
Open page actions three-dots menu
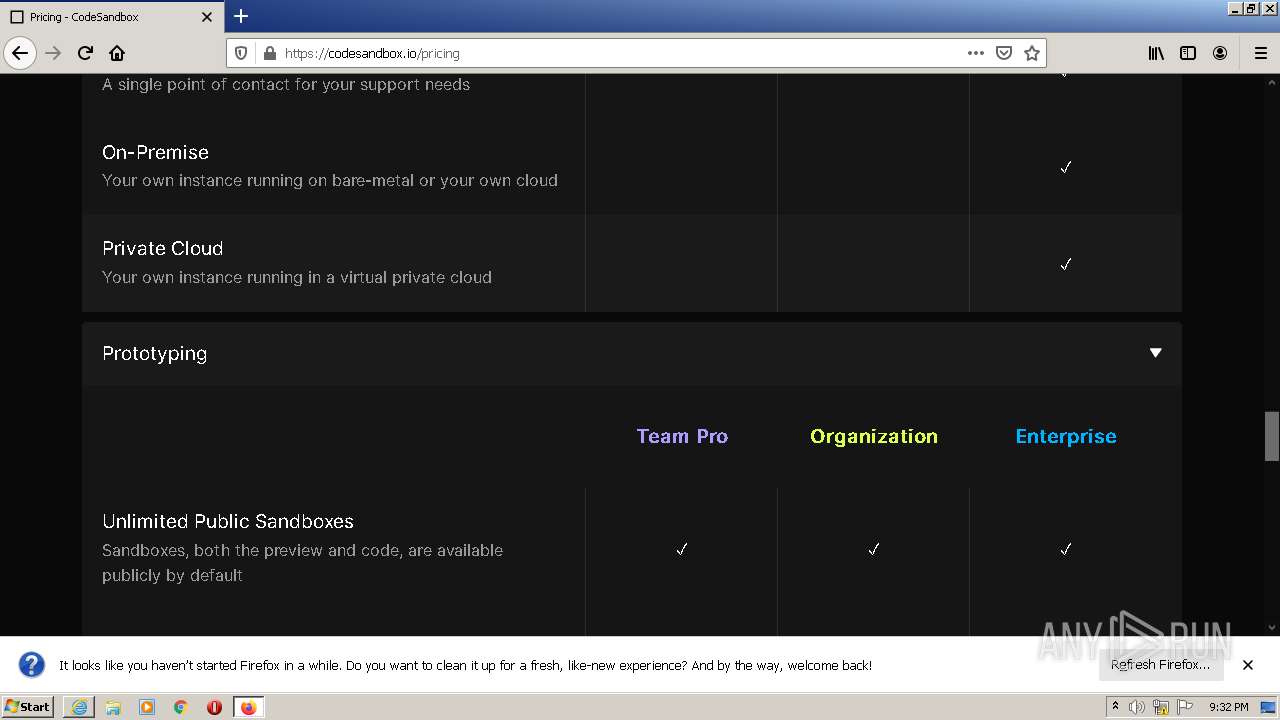tap(976, 53)
